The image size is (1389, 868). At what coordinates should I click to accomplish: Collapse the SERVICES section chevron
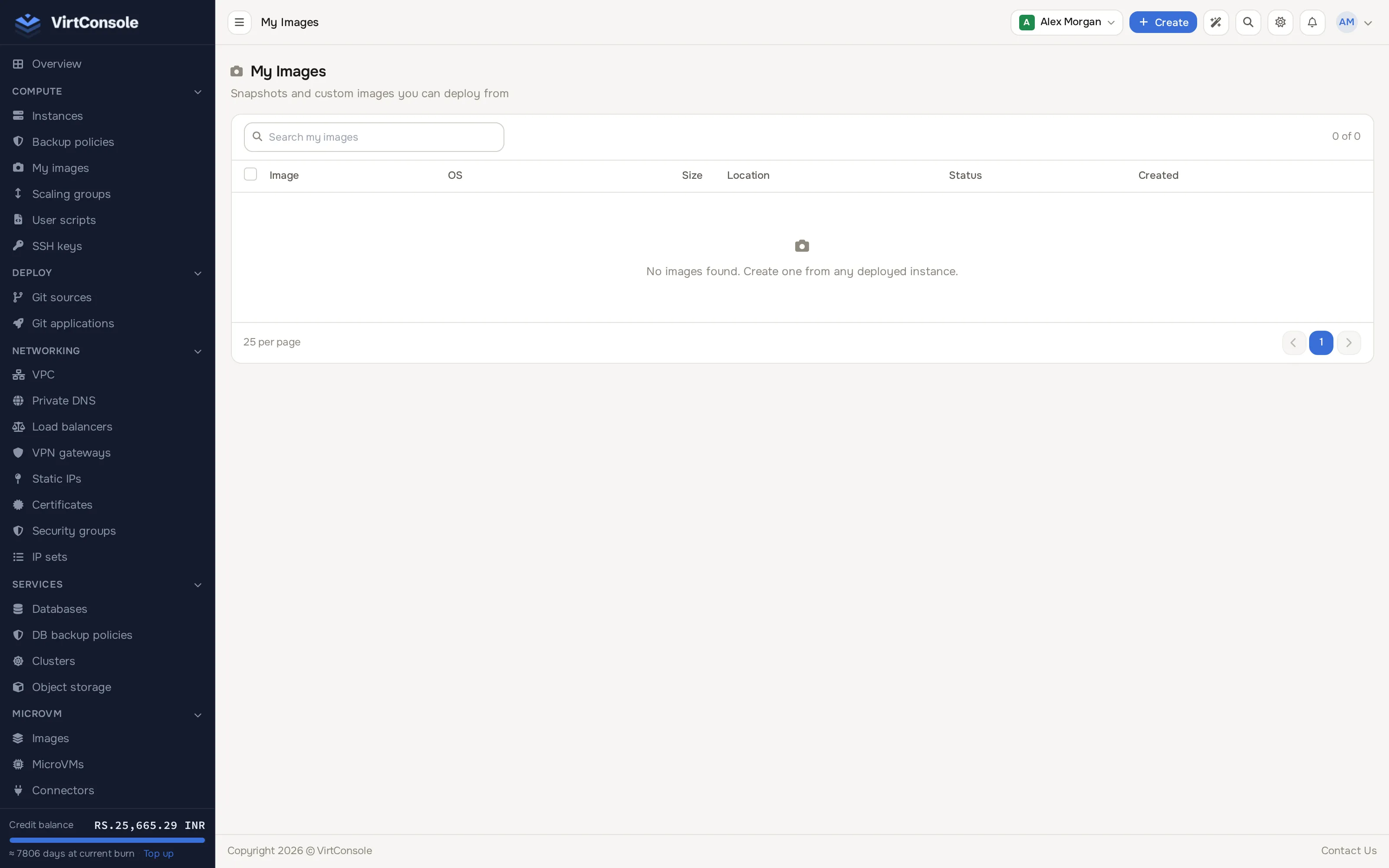point(198,585)
